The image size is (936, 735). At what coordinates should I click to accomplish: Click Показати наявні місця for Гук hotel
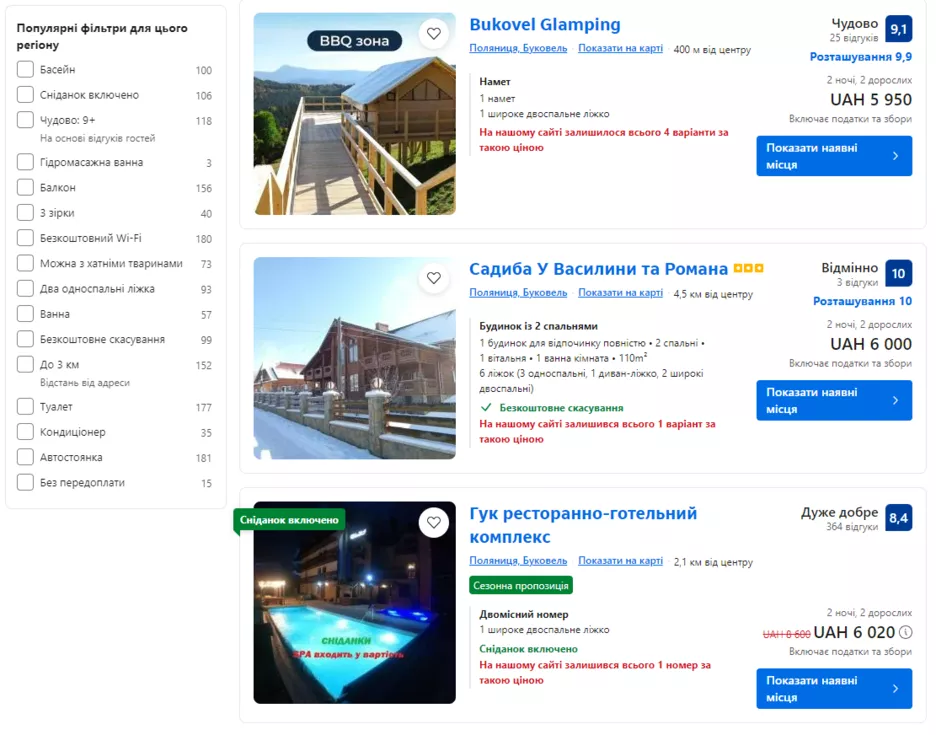click(x=833, y=688)
